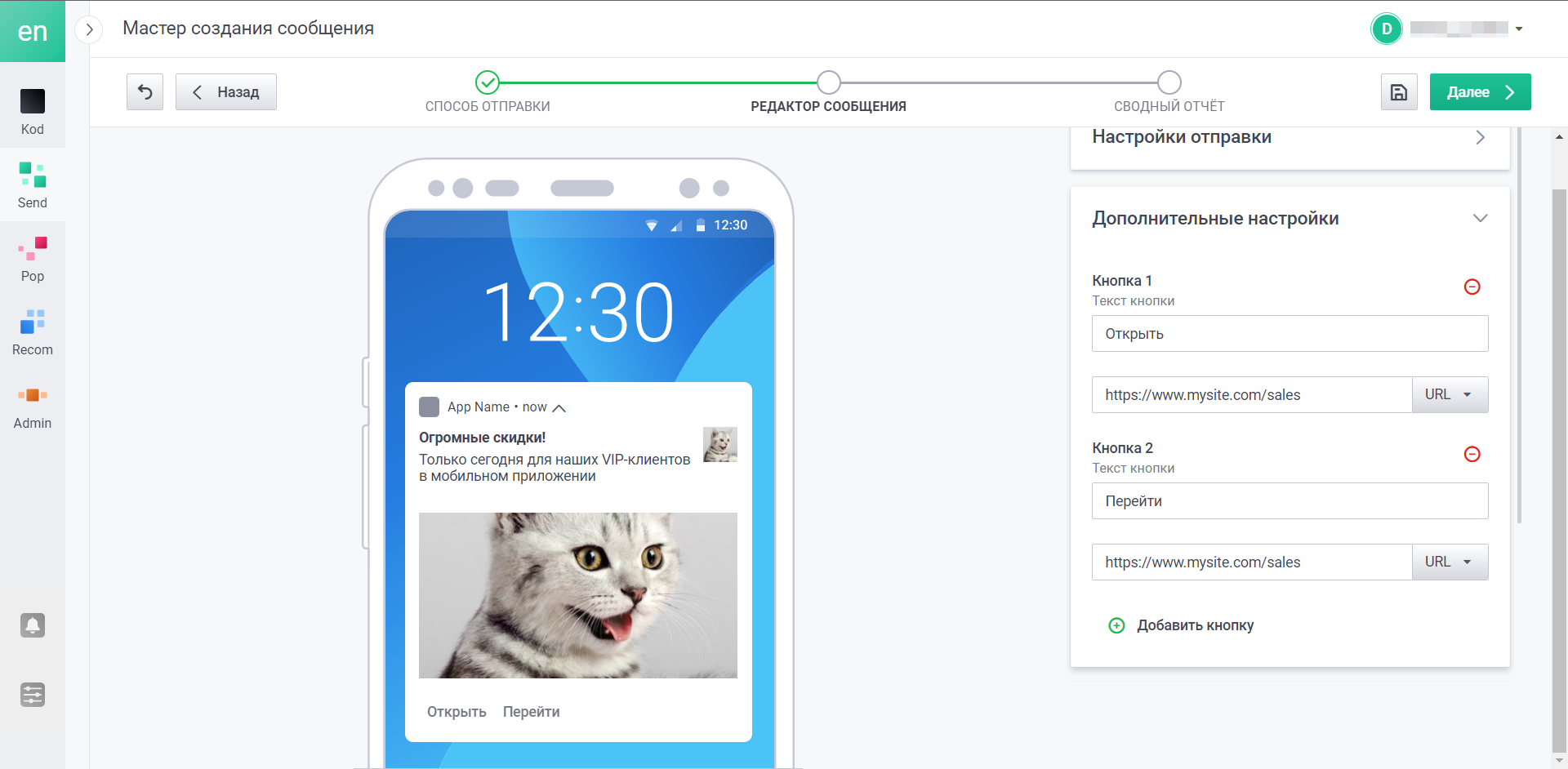The height and width of the screenshot is (769, 1568).
Task: Click the page scrollbar up arrow
Action: pyautogui.click(x=1560, y=136)
